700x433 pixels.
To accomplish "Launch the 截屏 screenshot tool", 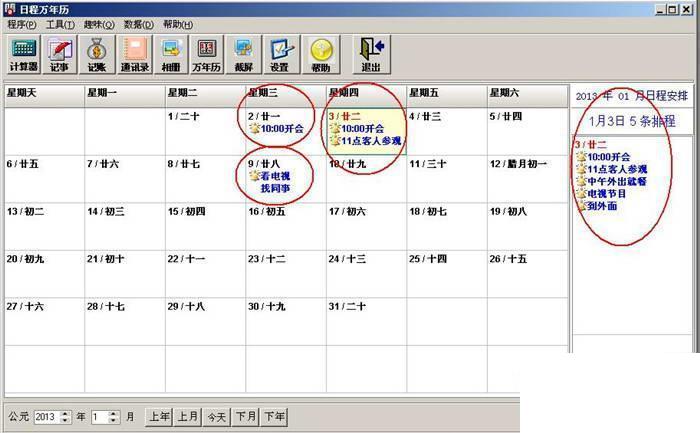I will point(244,54).
